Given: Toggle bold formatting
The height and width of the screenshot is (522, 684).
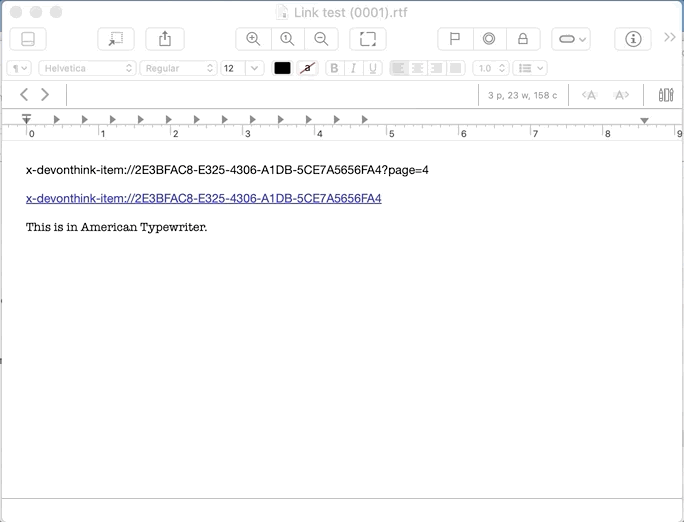Looking at the screenshot, I should 335,68.
